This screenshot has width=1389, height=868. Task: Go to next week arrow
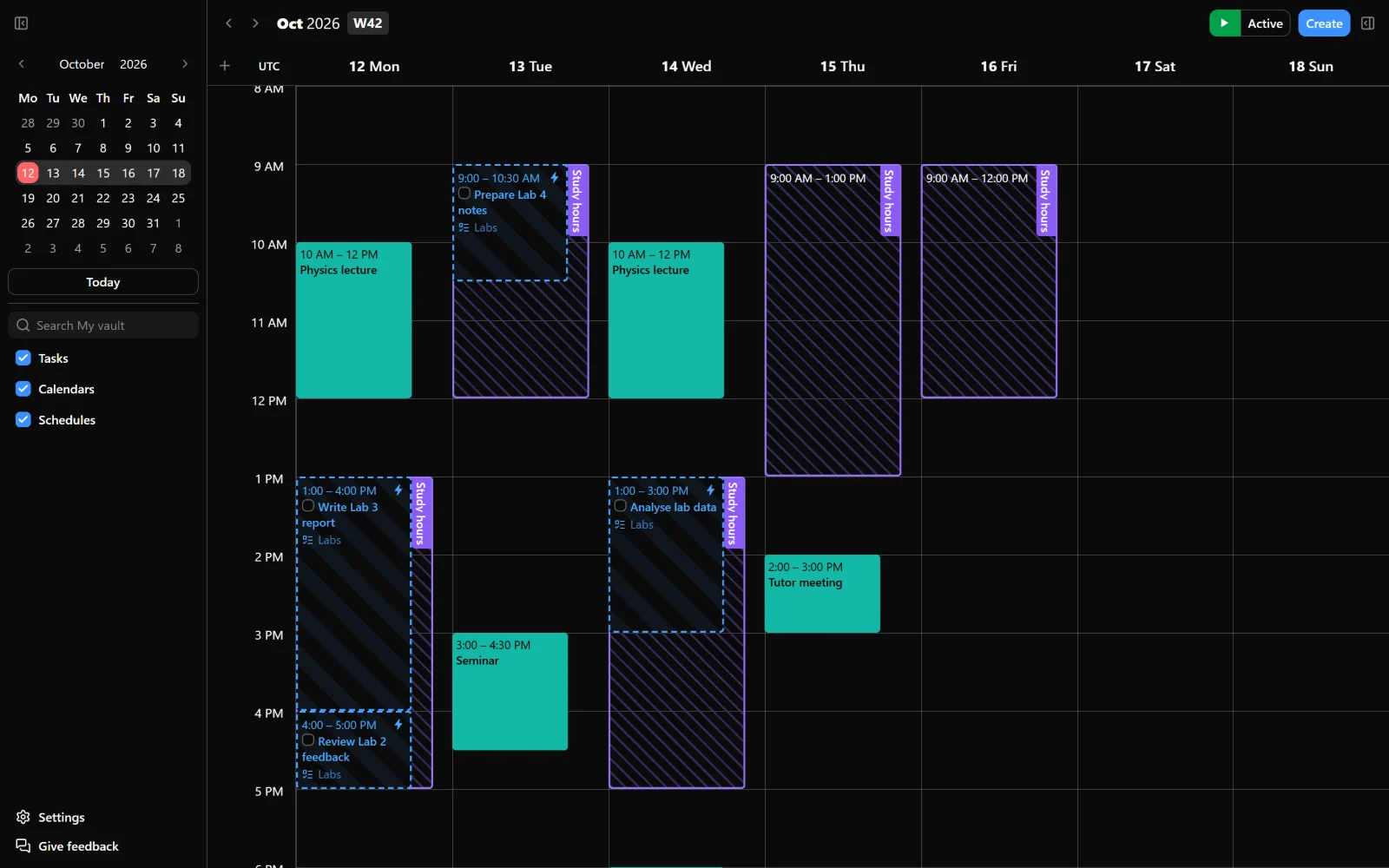pyautogui.click(x=255, y=23)
